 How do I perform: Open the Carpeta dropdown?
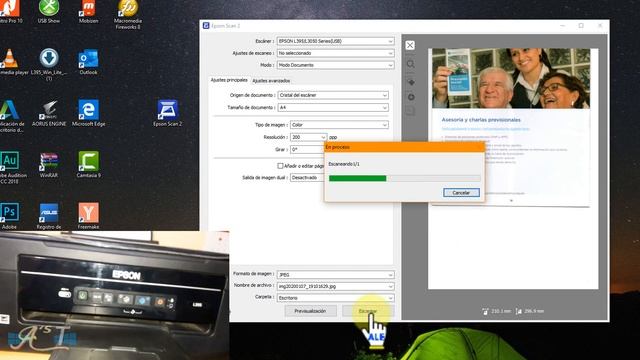336,298
